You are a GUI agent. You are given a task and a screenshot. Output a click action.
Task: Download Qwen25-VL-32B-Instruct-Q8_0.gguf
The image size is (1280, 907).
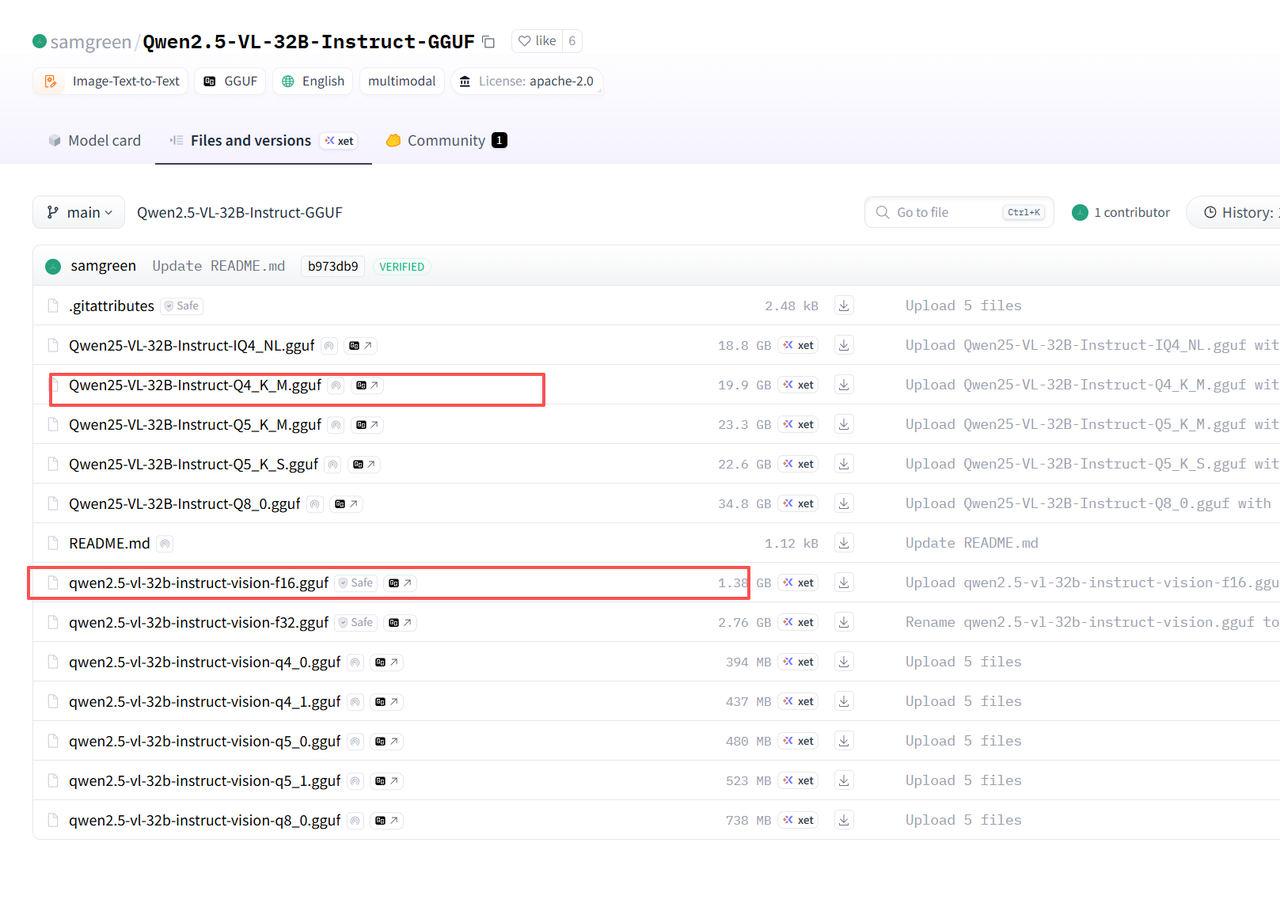click(844, 503)
